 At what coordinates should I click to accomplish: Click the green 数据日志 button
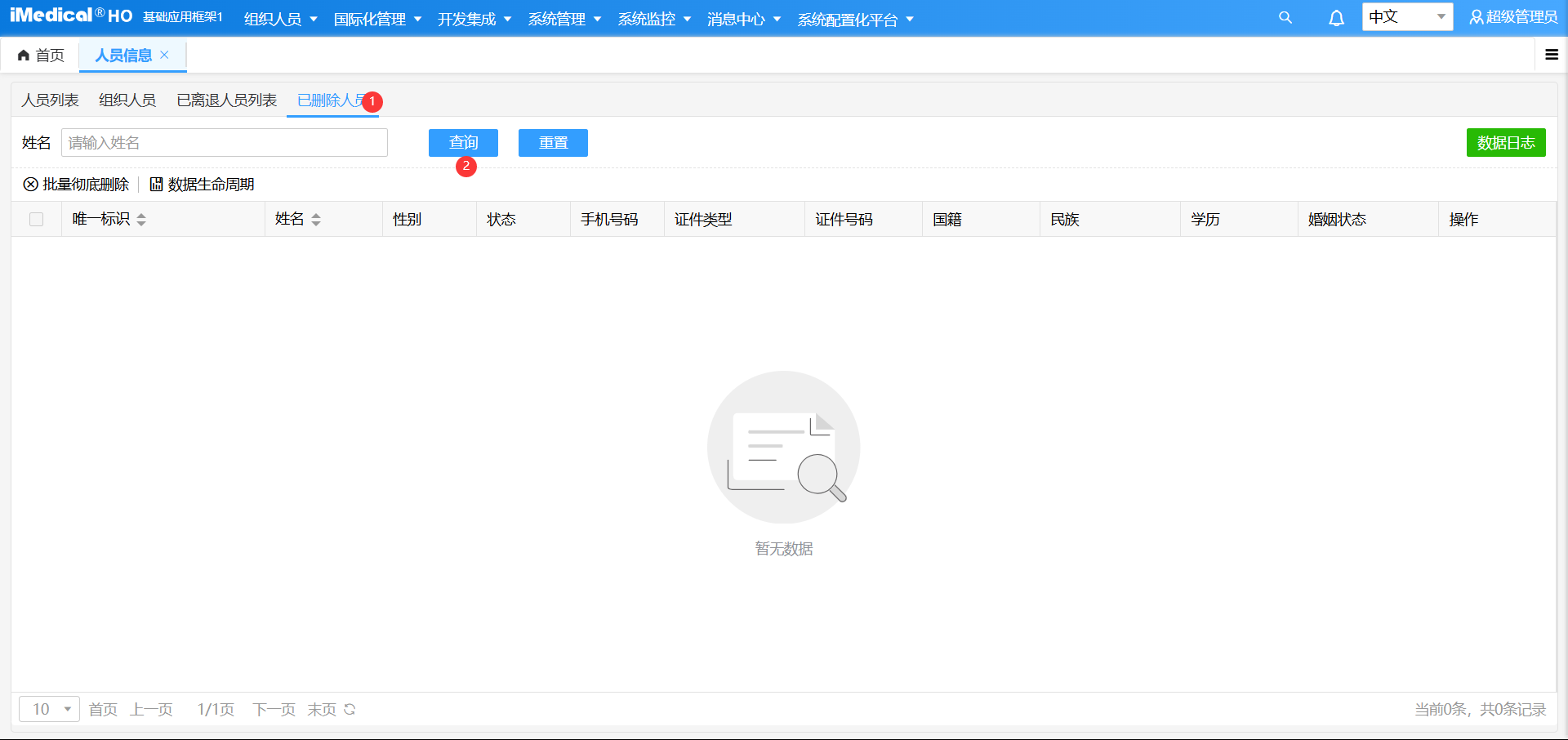click(1506, 142)
